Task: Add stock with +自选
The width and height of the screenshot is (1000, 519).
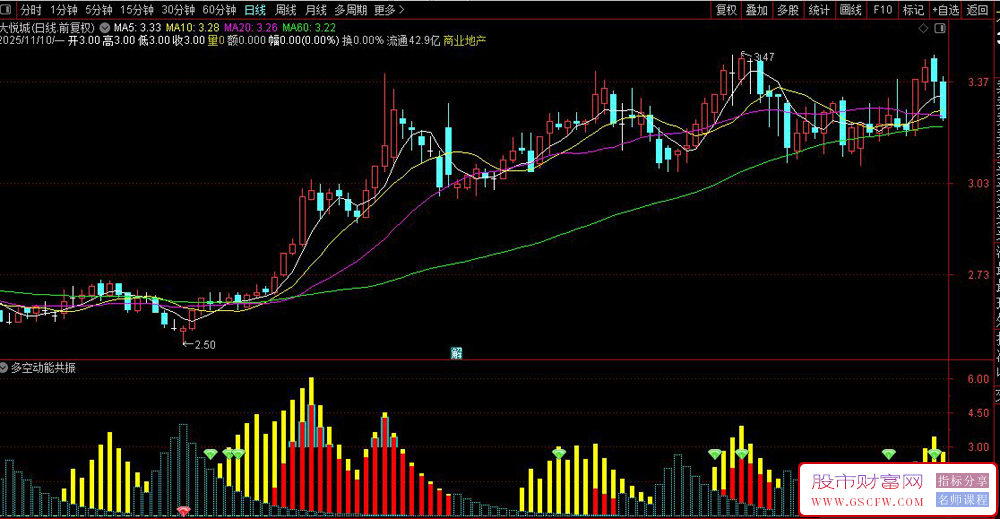Action: point(945,10)
